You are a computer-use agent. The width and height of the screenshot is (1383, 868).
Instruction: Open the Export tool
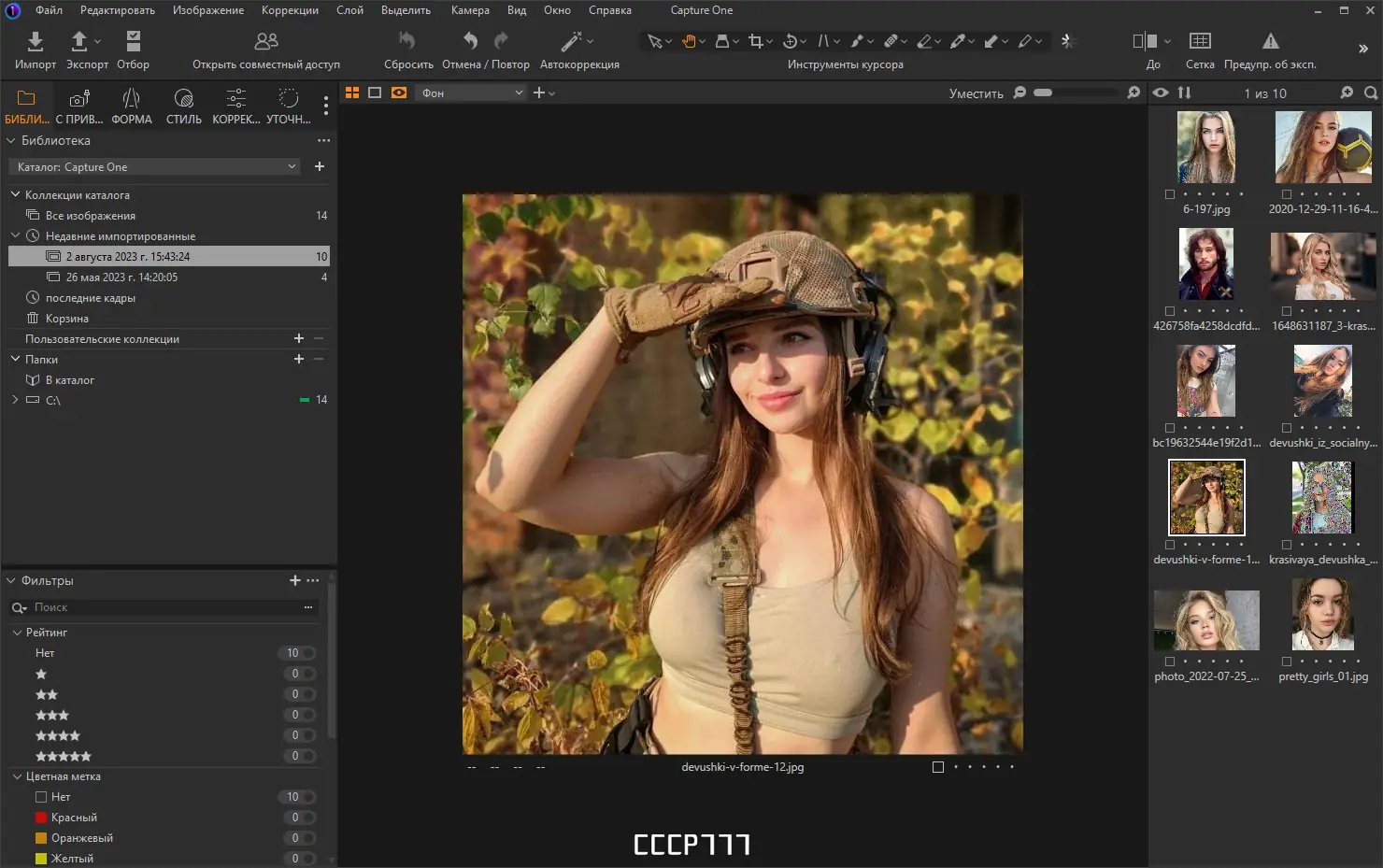(79, 42)
